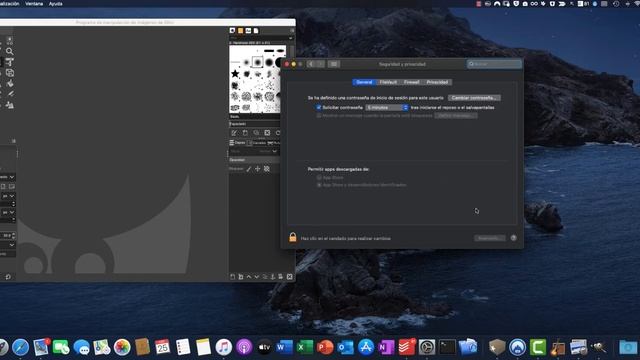Open Microsoft Excel from the Dock
Viewport: 640px width, 360px height.
(x=304, y=347)
